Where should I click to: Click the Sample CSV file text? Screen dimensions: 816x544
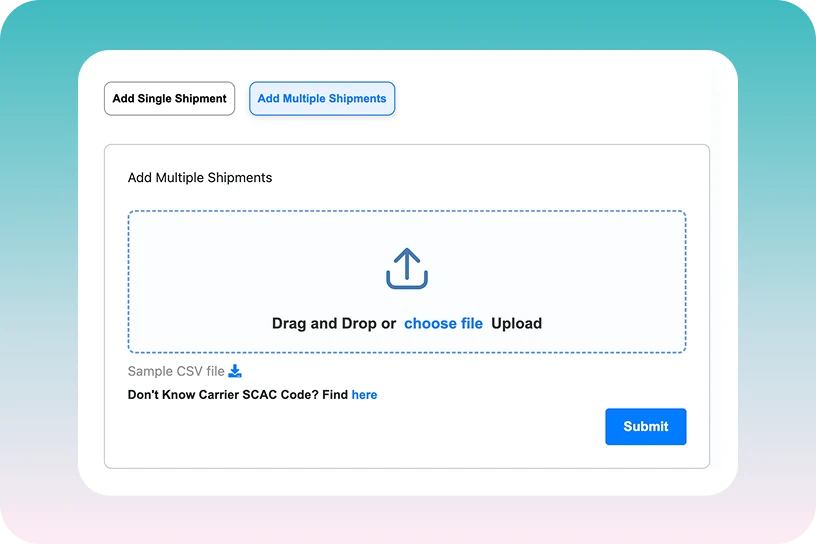coord(176,371)
